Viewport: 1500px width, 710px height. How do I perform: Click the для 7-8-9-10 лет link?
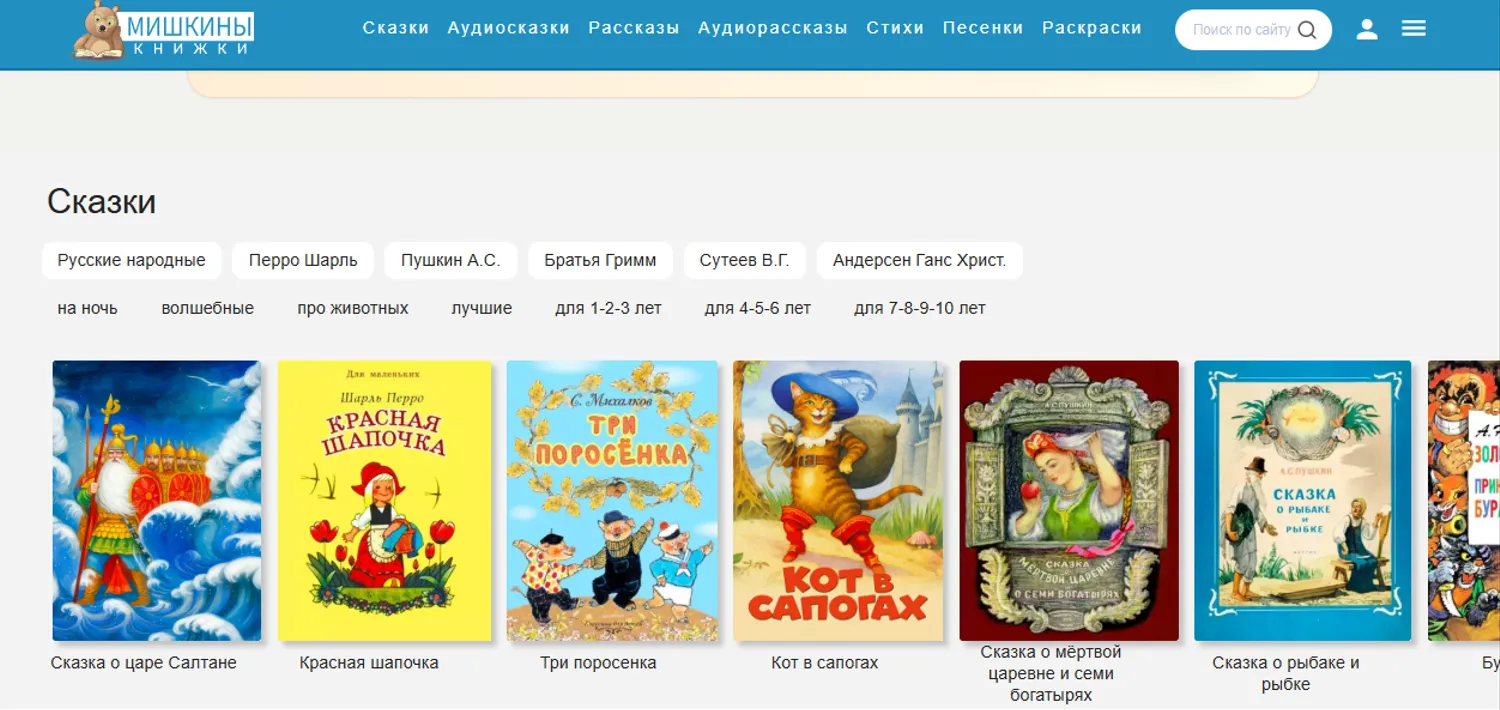920,308
